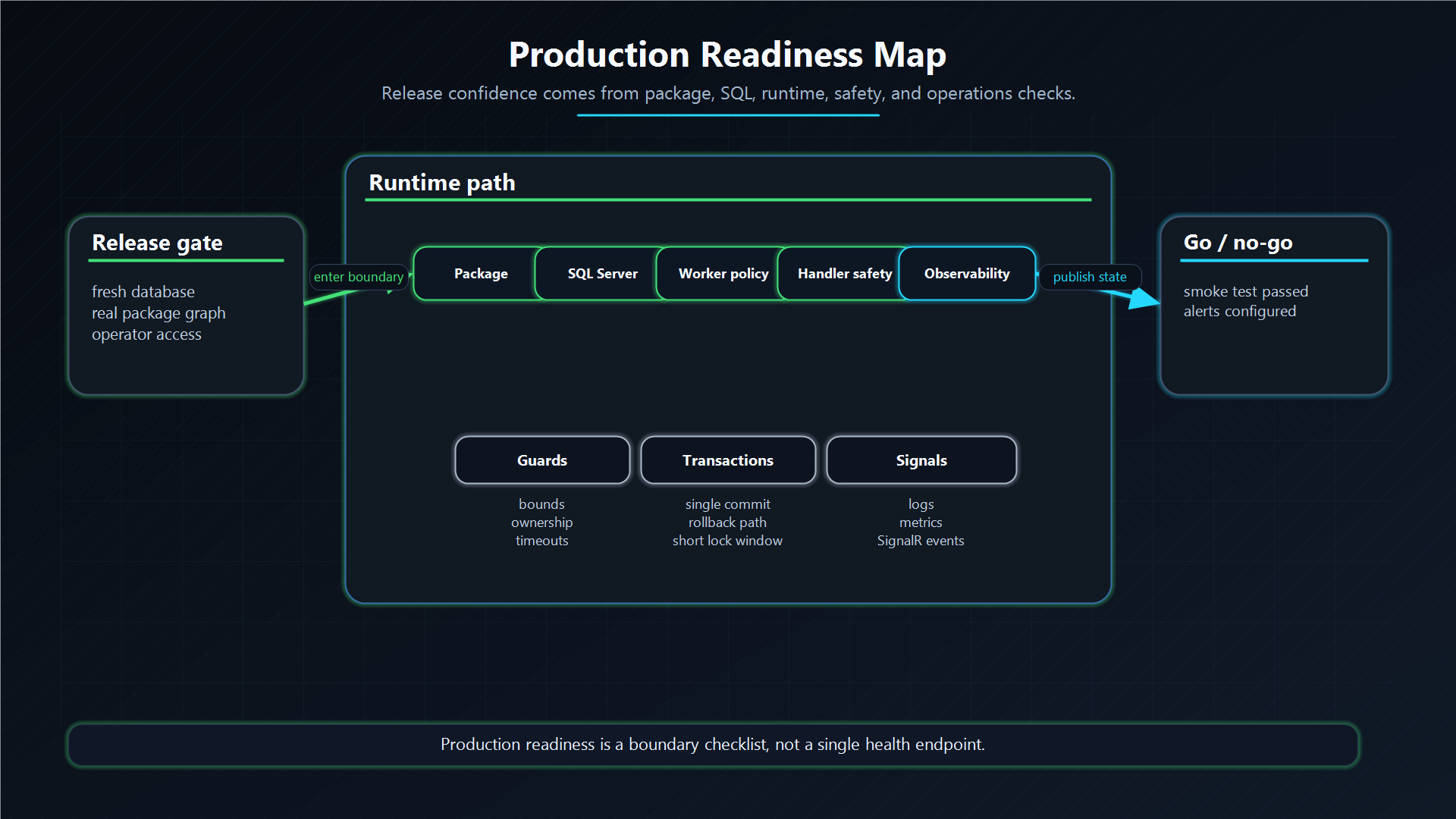Open the Transactions box

click(728, 460)
